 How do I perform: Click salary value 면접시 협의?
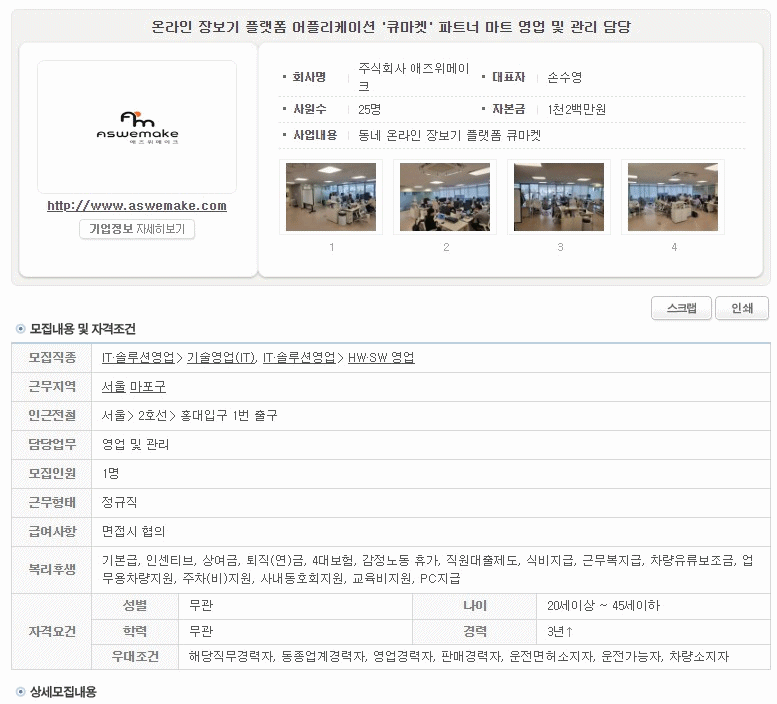(x=133, y=531)
